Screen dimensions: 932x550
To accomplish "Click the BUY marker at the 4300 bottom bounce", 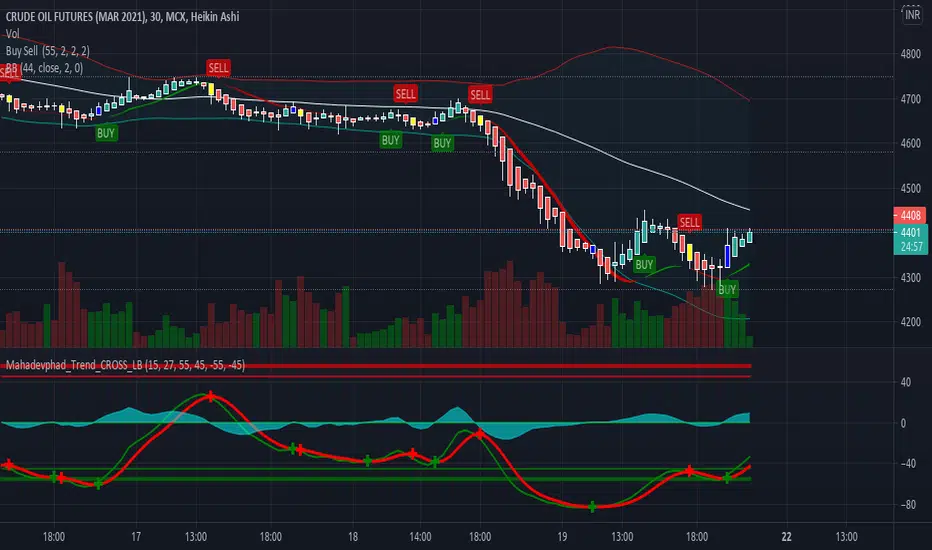I will pos(644,265).
